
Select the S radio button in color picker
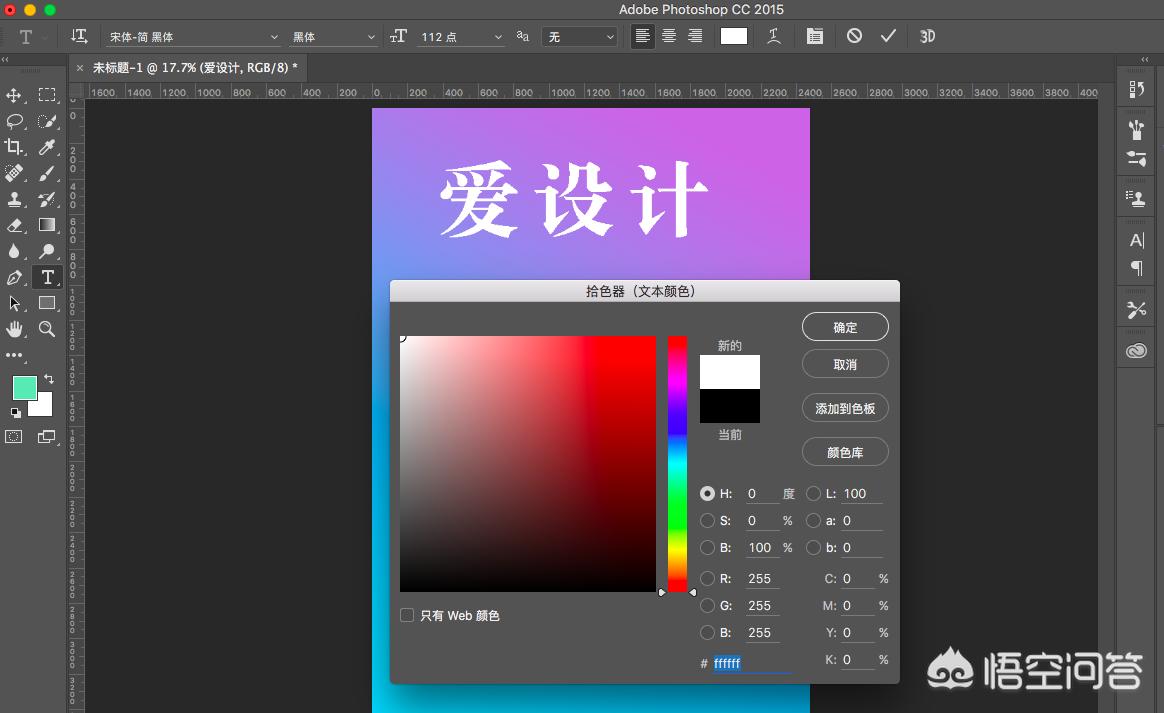click(709, 520)
